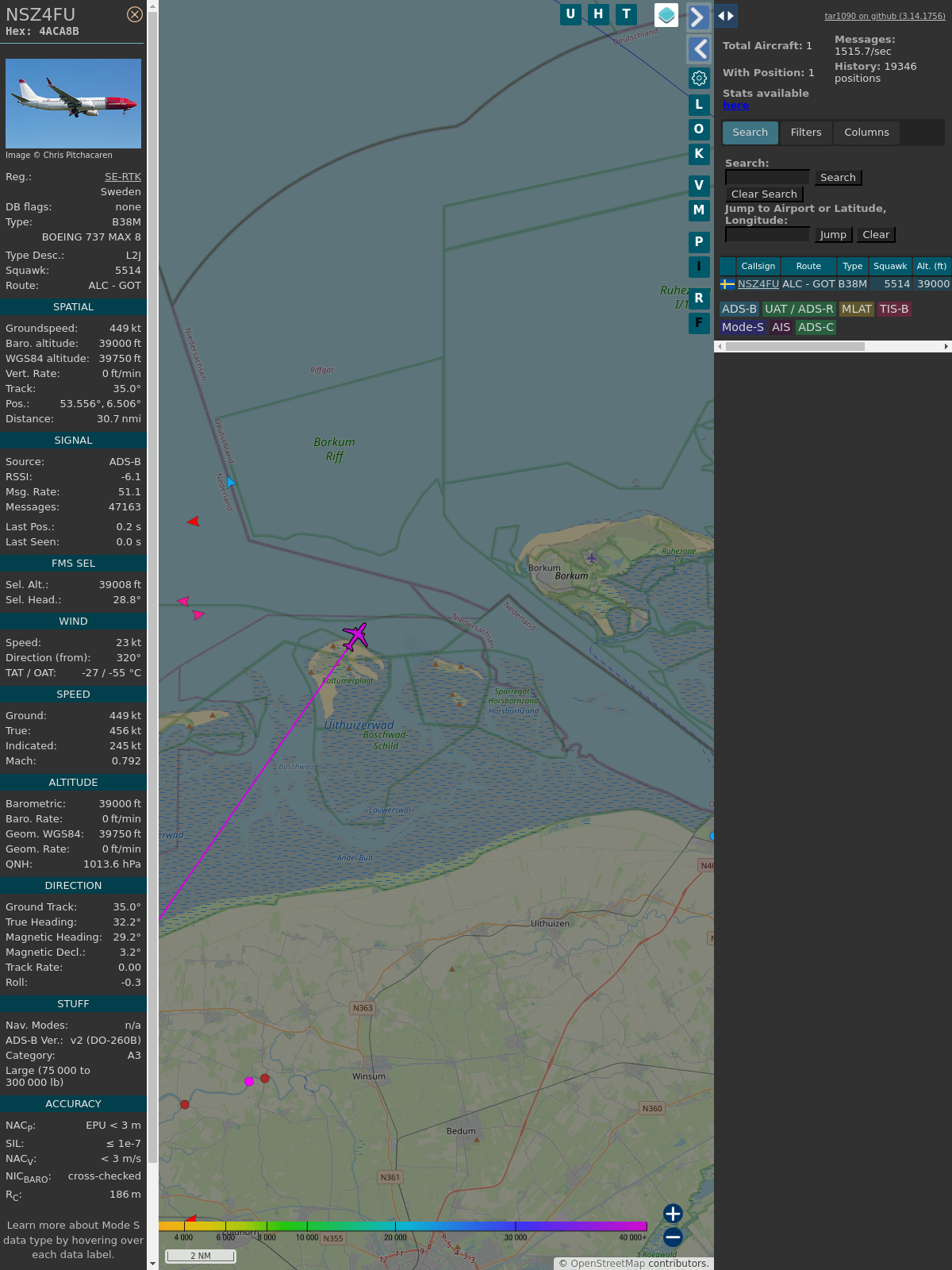
Task: Click the Clear button beside Jump
Action: 876,235
